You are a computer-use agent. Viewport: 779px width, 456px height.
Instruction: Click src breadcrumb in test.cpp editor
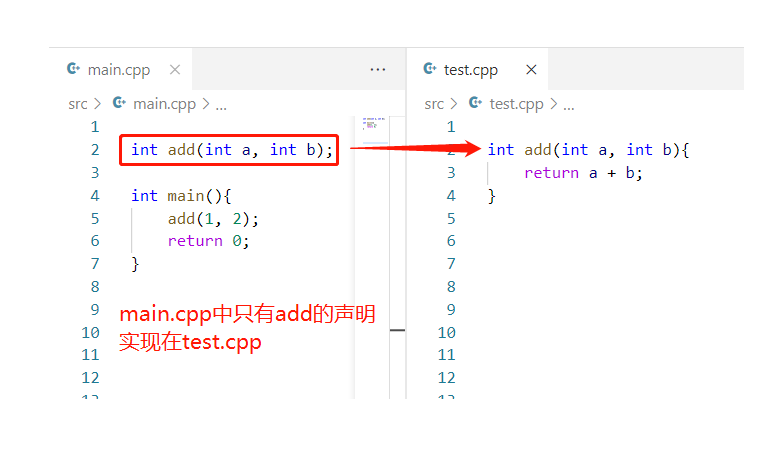coord(434,104)
